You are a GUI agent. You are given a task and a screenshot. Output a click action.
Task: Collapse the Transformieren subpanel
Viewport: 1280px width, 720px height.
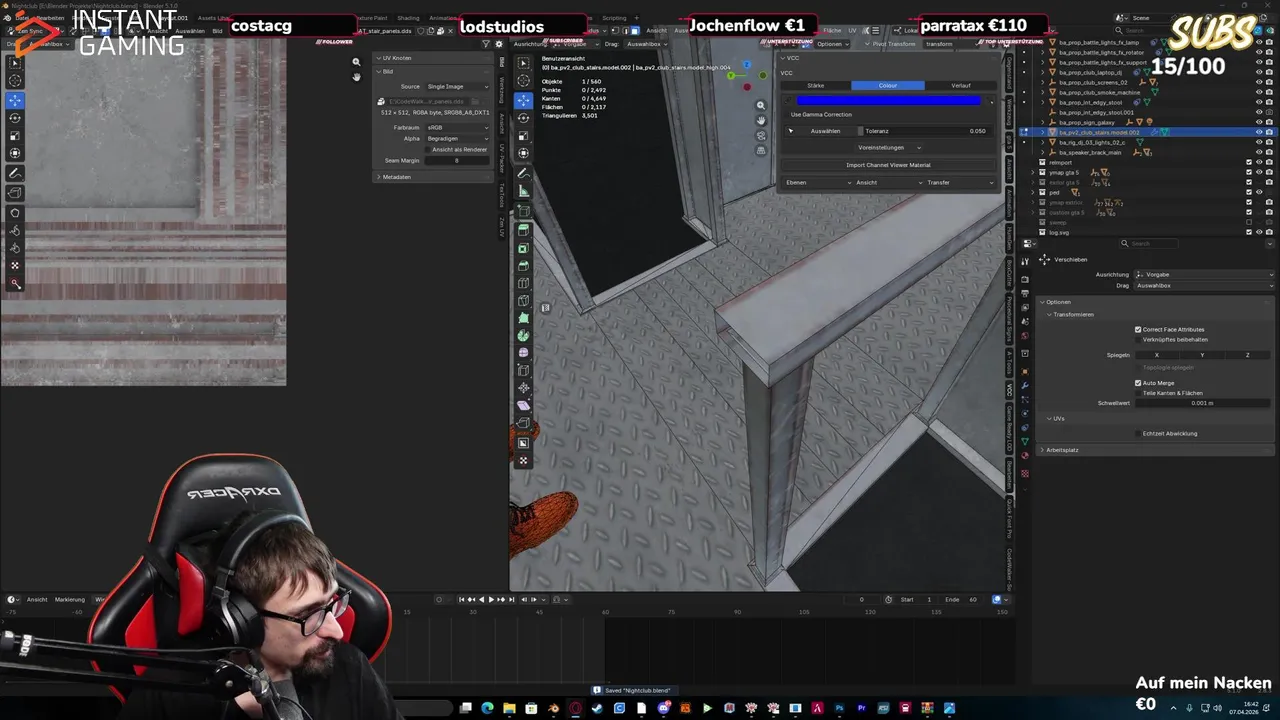(x=1073, y=314)
